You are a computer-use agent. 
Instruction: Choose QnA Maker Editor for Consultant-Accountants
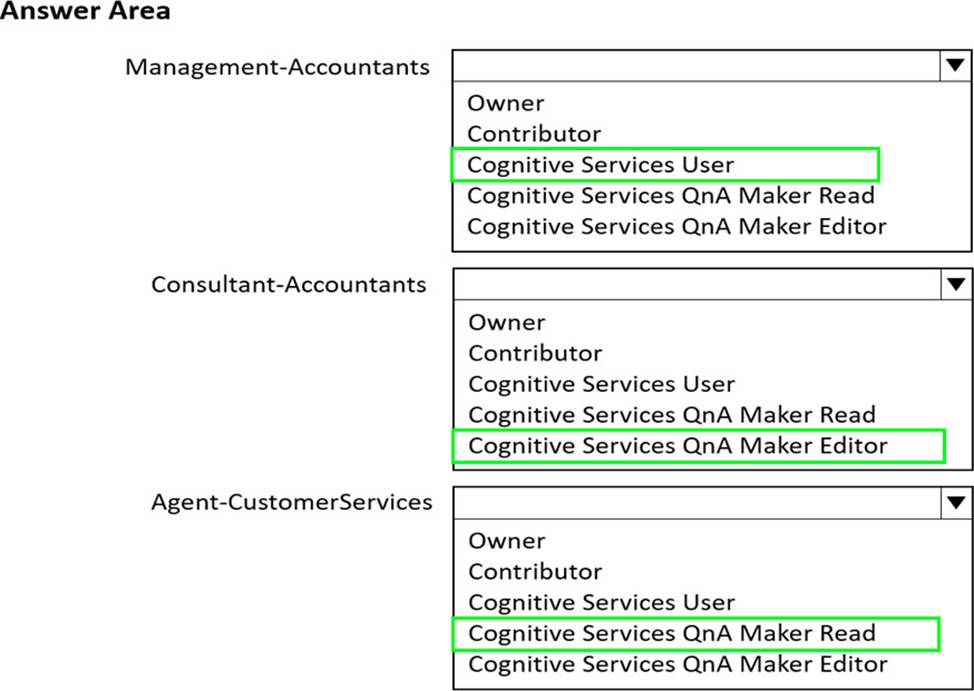click(x=676, y=446)
